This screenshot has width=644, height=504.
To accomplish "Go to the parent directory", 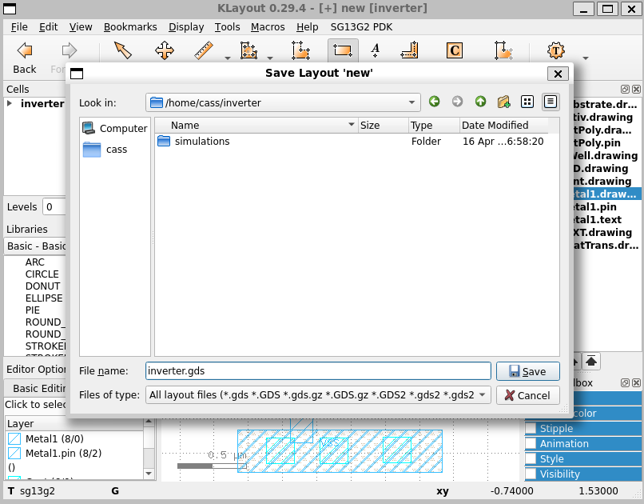I will point(480,102).
